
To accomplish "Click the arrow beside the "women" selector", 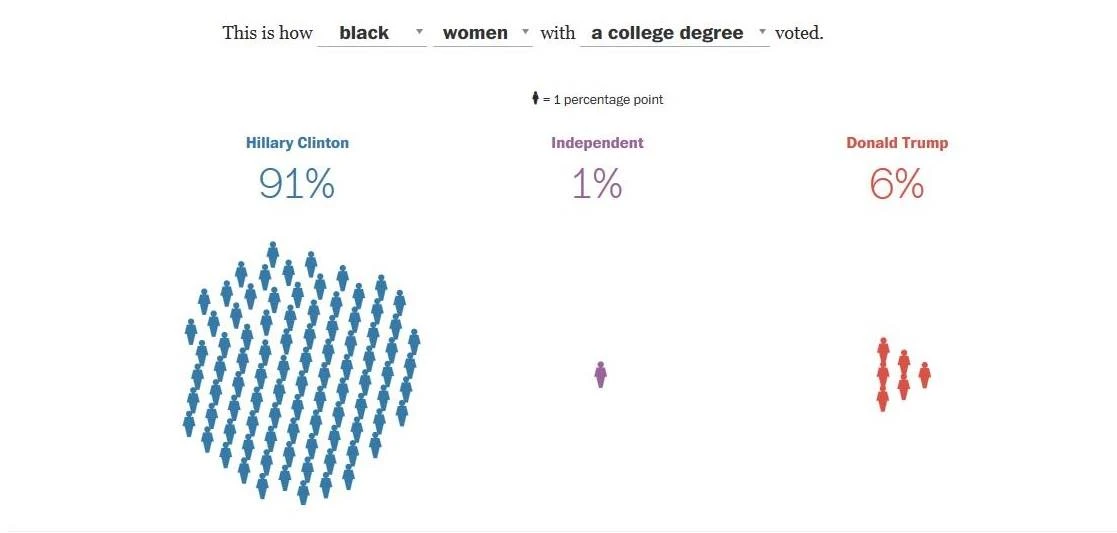I will 525,32.
